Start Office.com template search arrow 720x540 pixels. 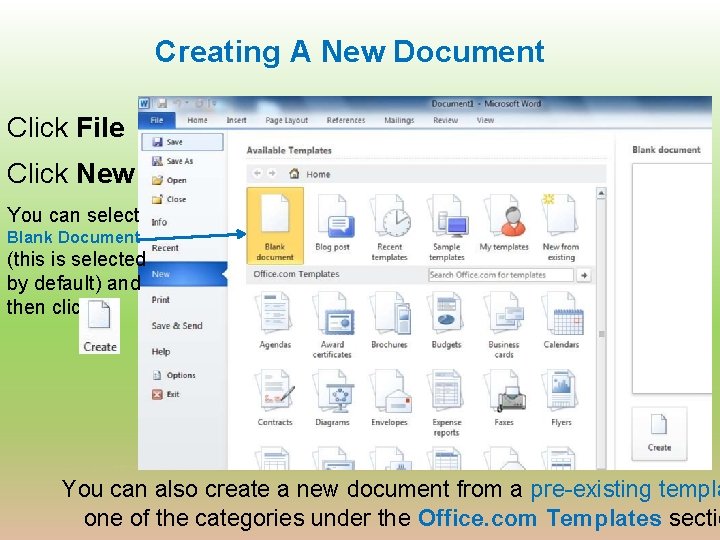(x=584, y=275)
